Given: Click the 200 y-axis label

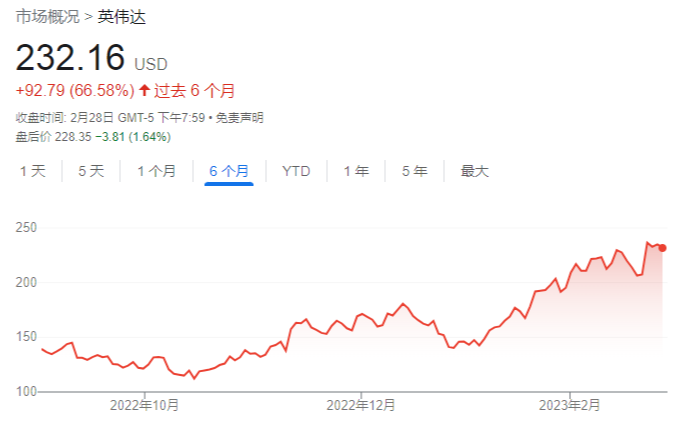Looking at the screenshot, I should pos(26,283).
